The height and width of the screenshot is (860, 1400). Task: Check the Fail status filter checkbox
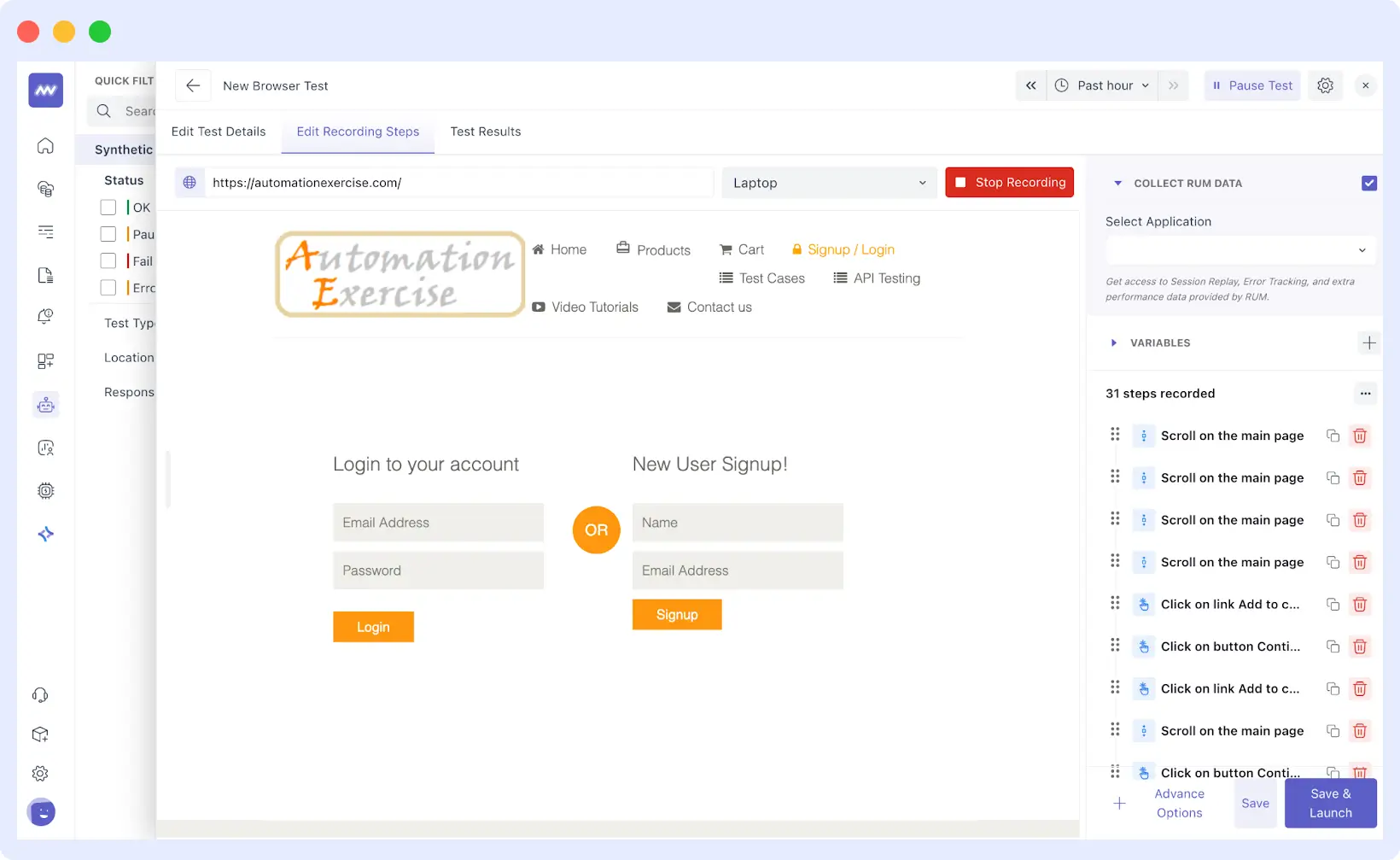point(108,260)
